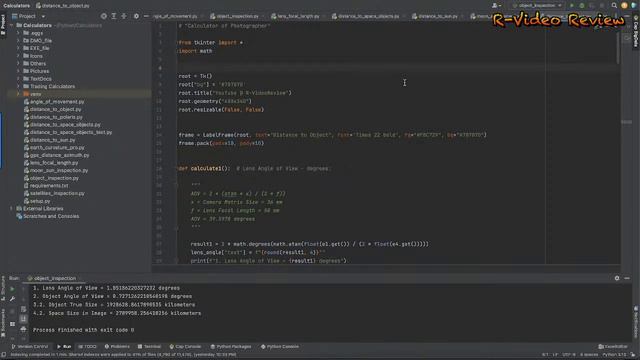Click the Expand All icon in Project toolbar
This screenshot has width=640, height=360.
(x=114, y=16)
